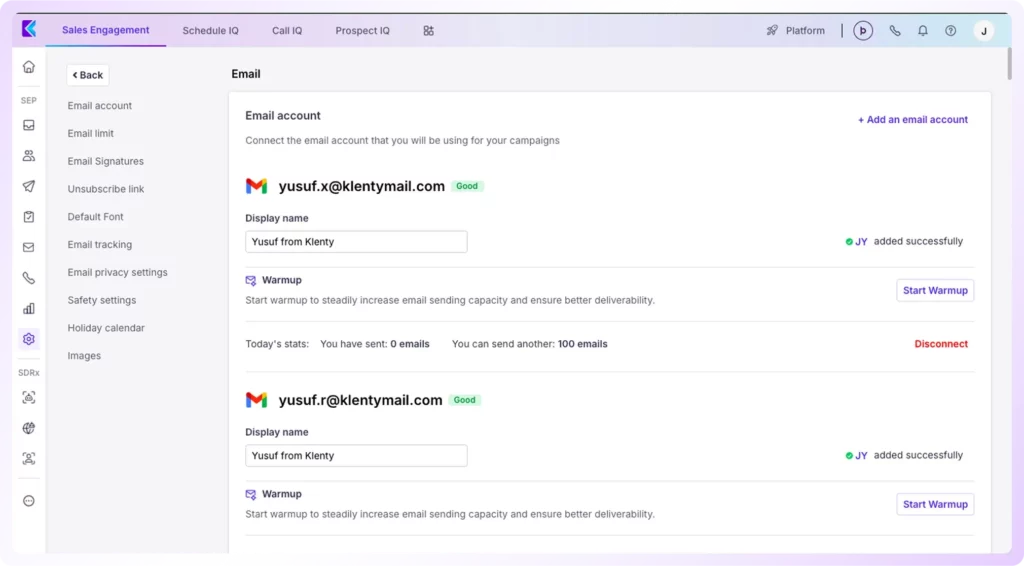Start Warmup for yusuf.r@klentymail.com

[x=935, y=504]
